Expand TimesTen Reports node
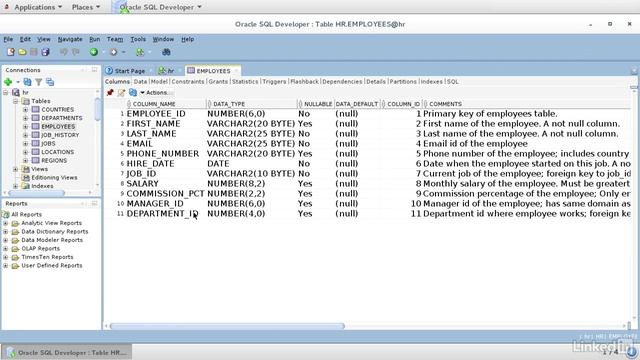Screen dimensions: 640x360 coord(6,257)
